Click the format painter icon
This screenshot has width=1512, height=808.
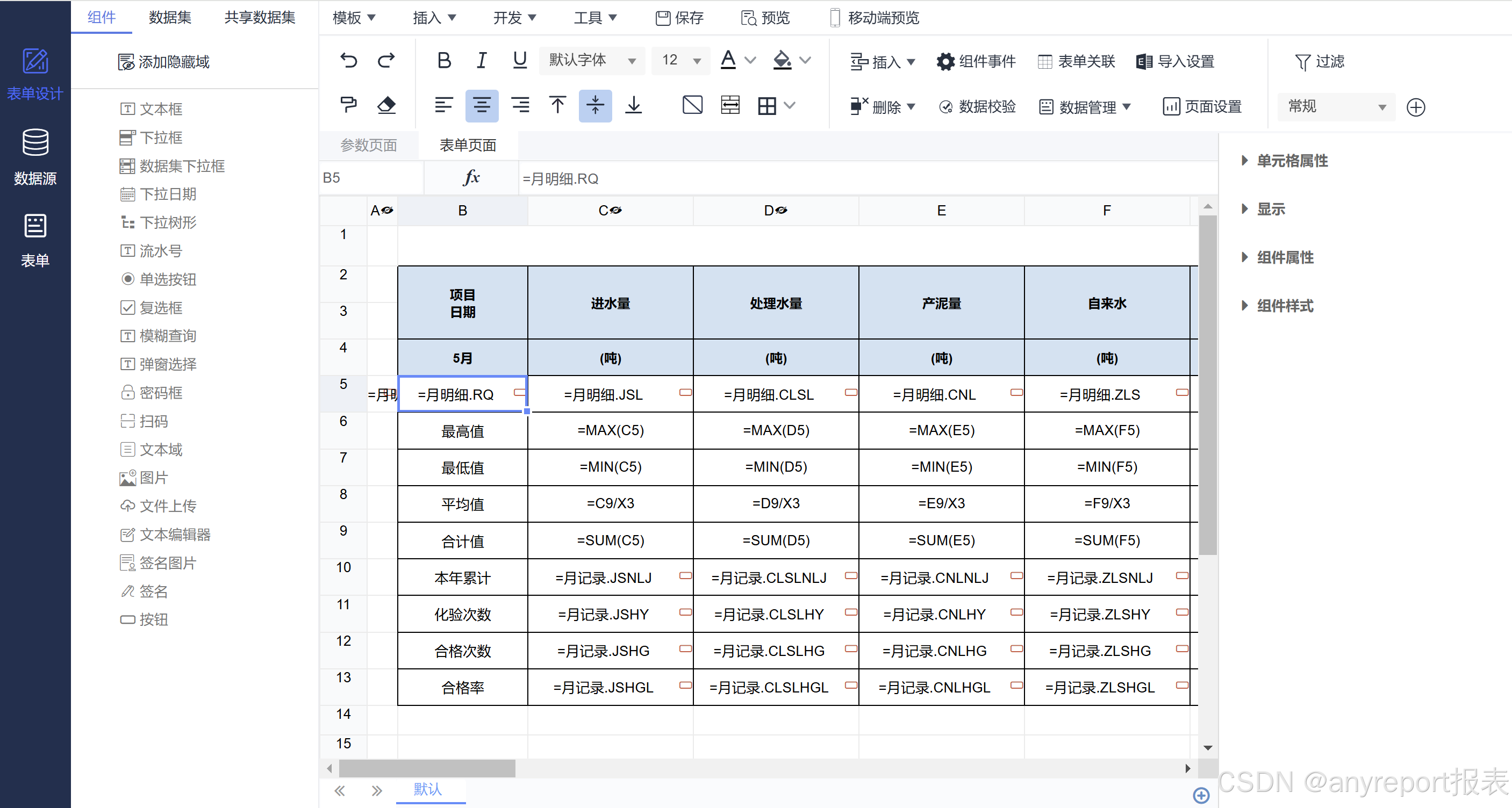point(349,106)
